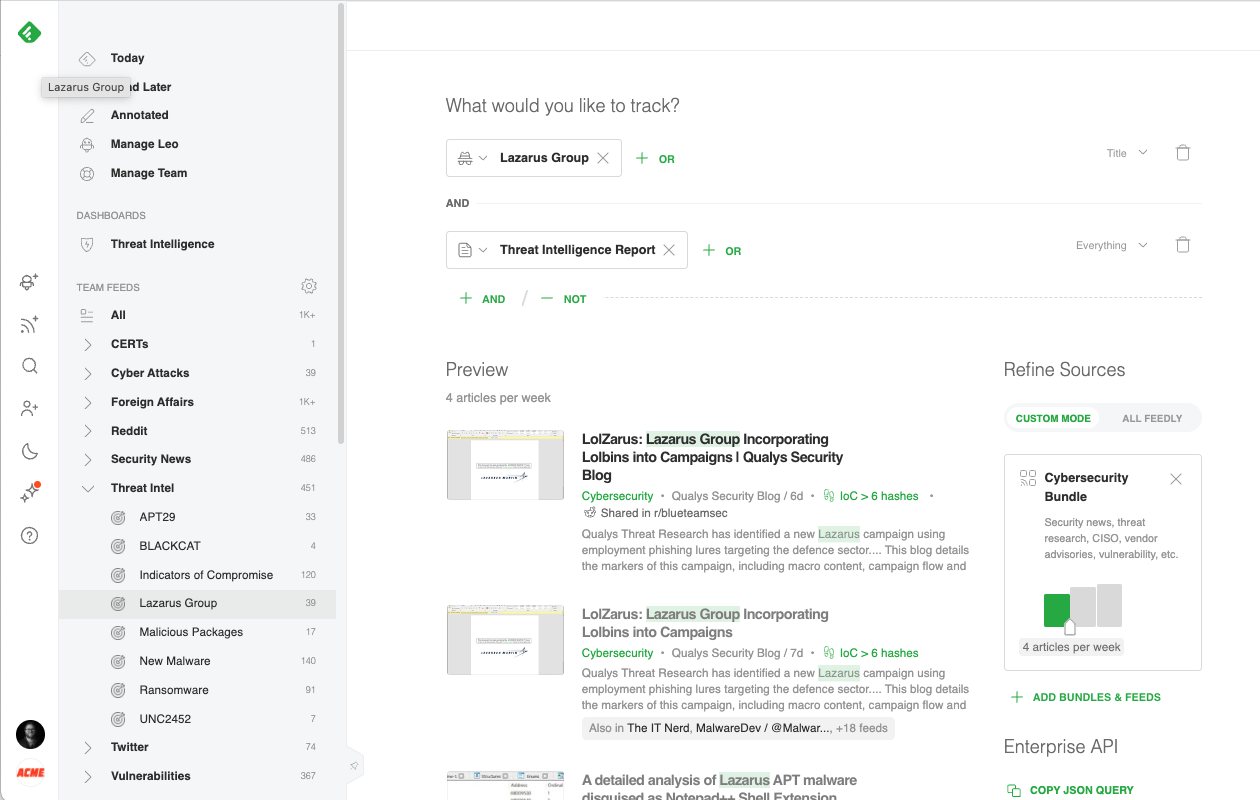
Task: Open Team Feeds settings gear
Action: (x=309, y=287)
